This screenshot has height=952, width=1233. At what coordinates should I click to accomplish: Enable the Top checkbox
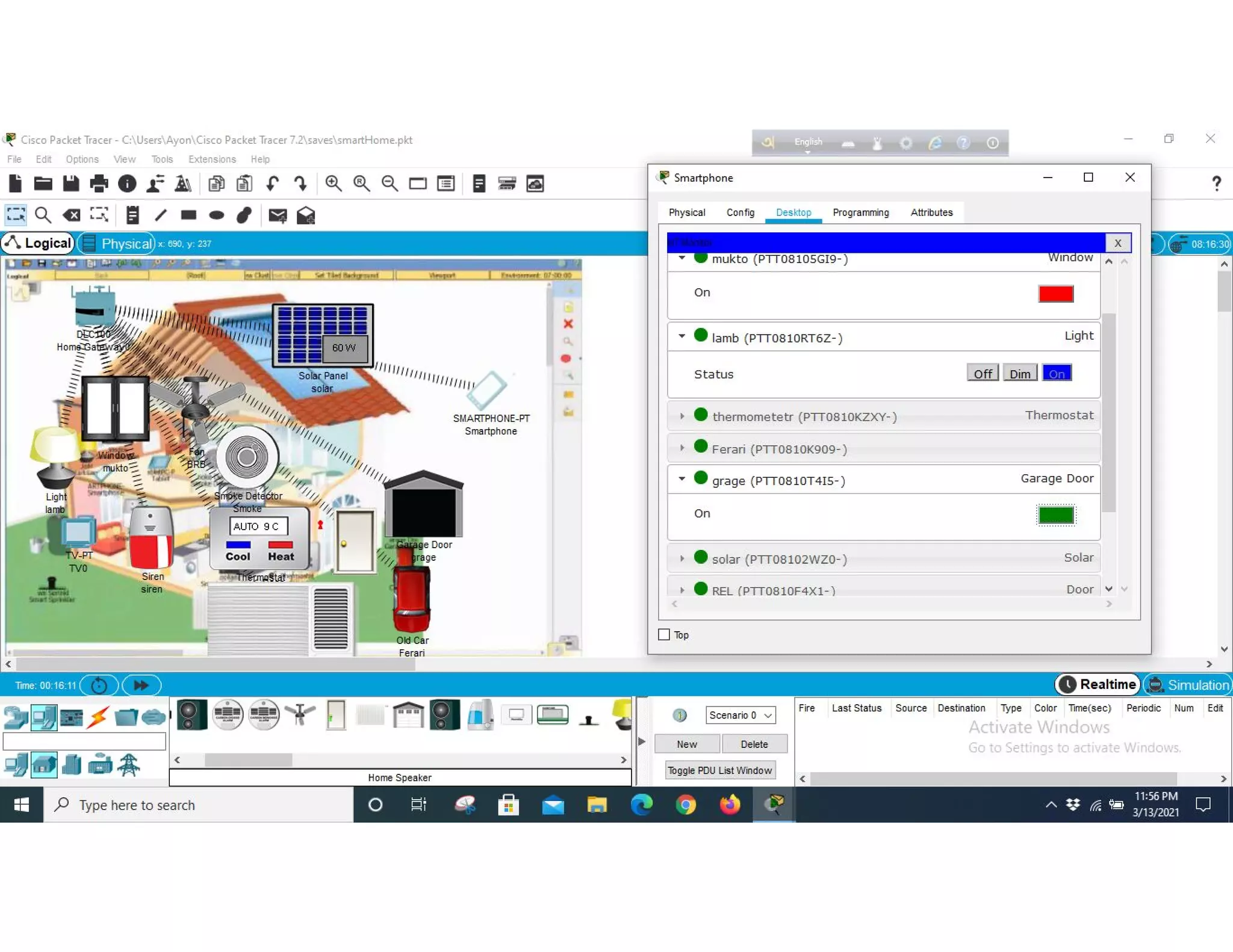click(664, 634)
